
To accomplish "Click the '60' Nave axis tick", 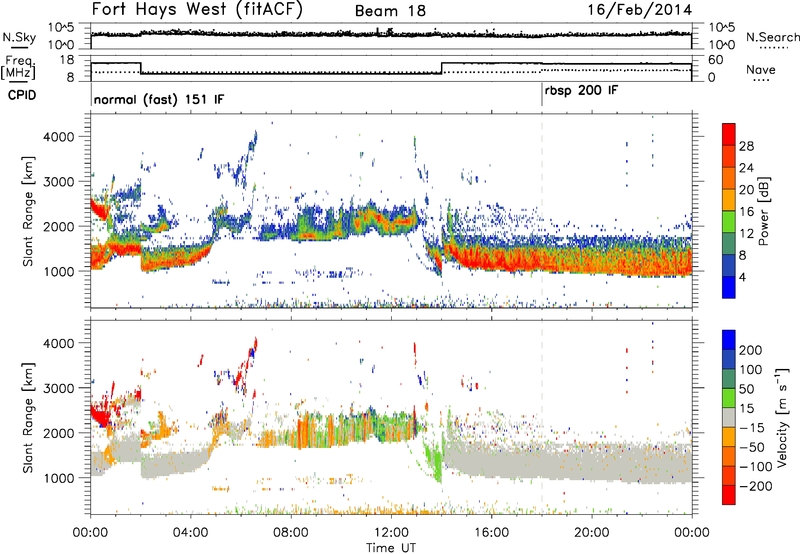I will 715,60.
